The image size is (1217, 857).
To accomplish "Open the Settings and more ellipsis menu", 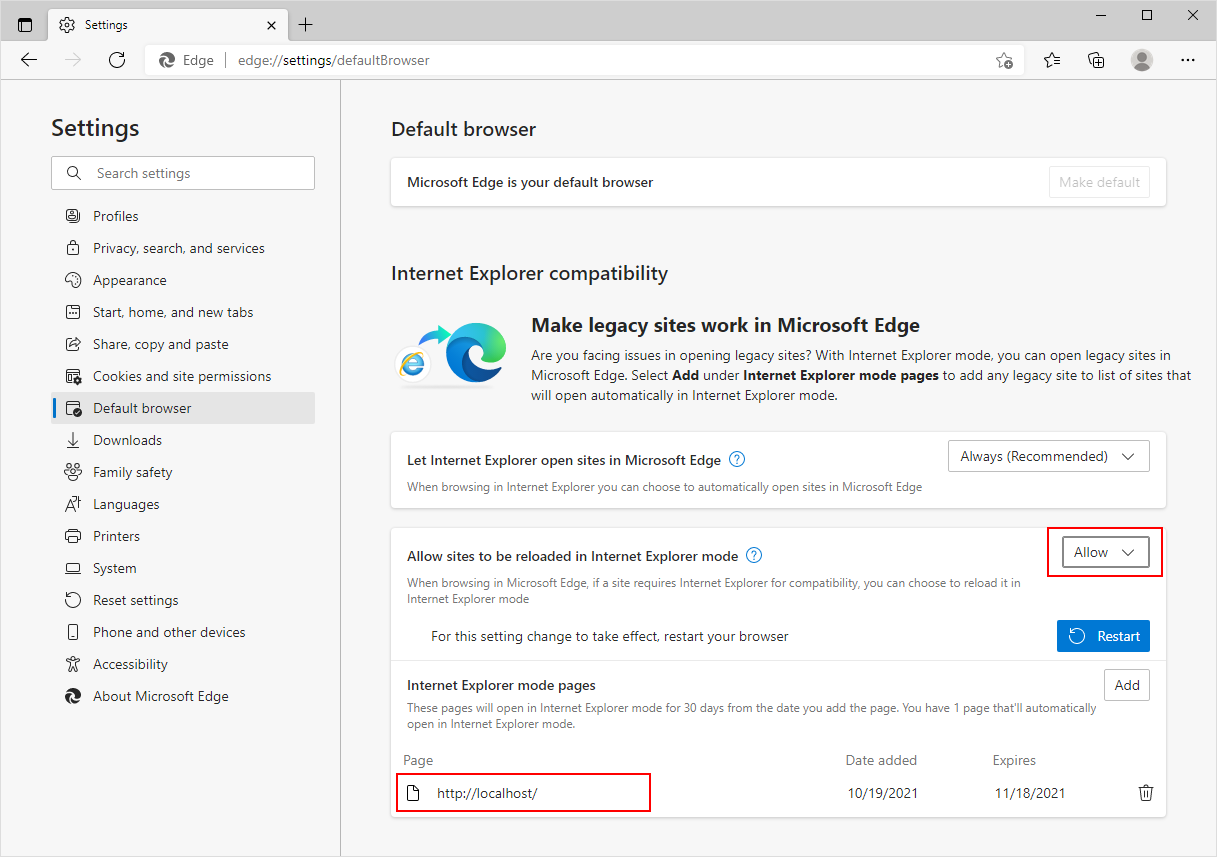I will (x=1187, y=60).
